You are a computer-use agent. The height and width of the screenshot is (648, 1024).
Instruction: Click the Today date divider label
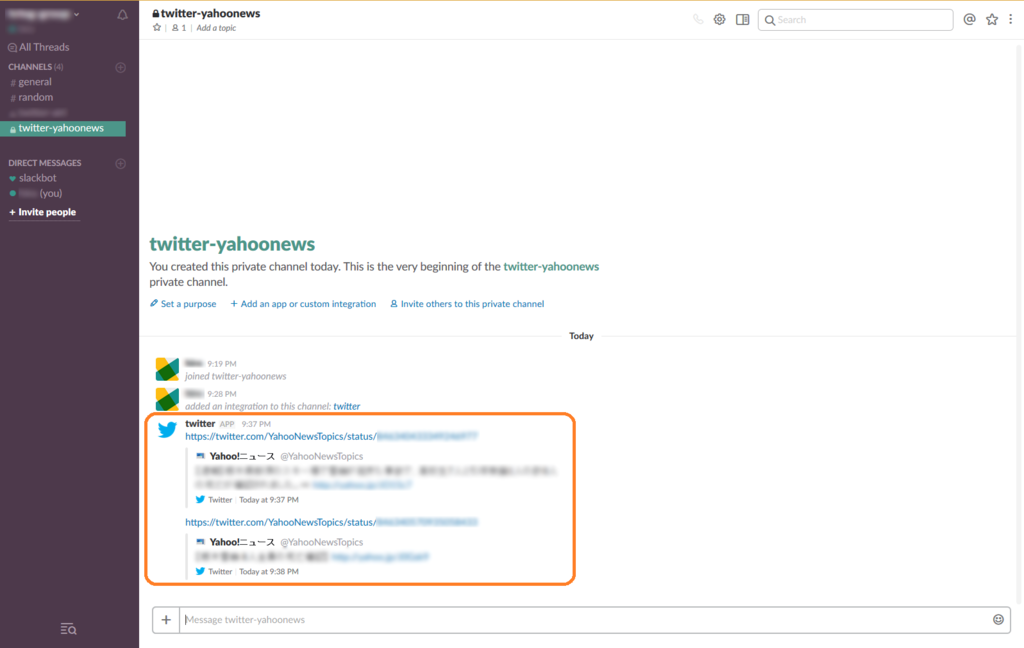(581, 336)
